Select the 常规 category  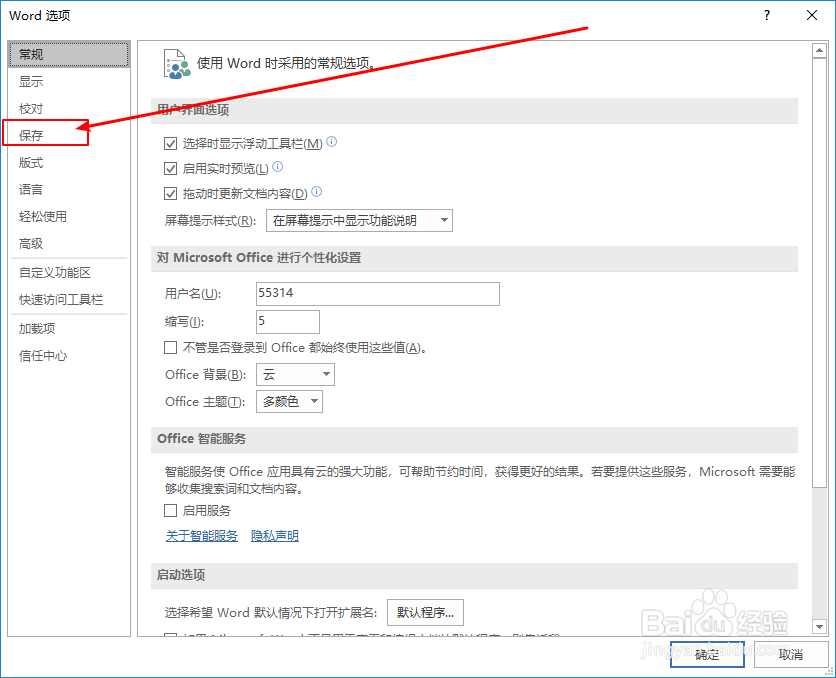coord(69,54)
